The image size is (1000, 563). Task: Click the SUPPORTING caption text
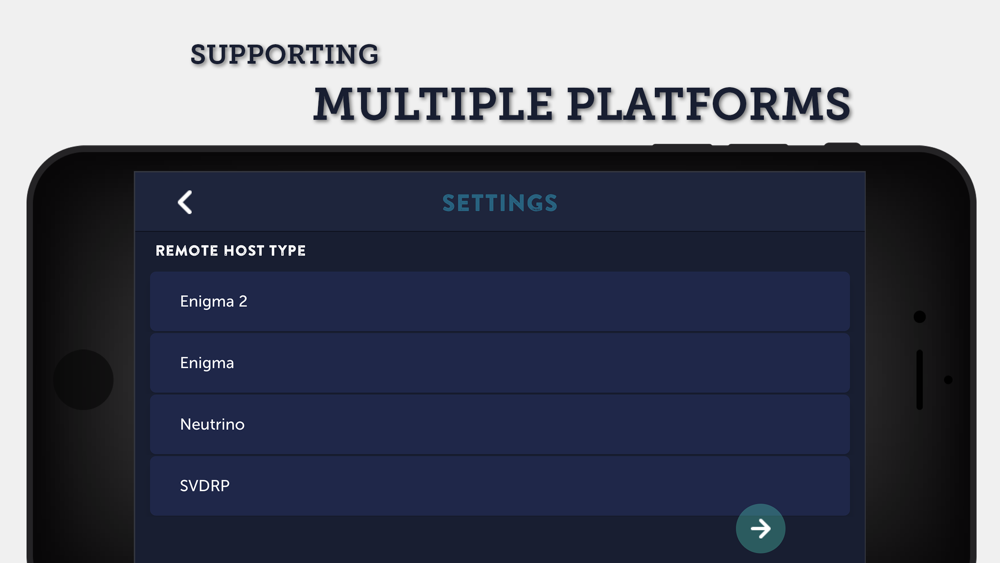click(x=284, y=55)
